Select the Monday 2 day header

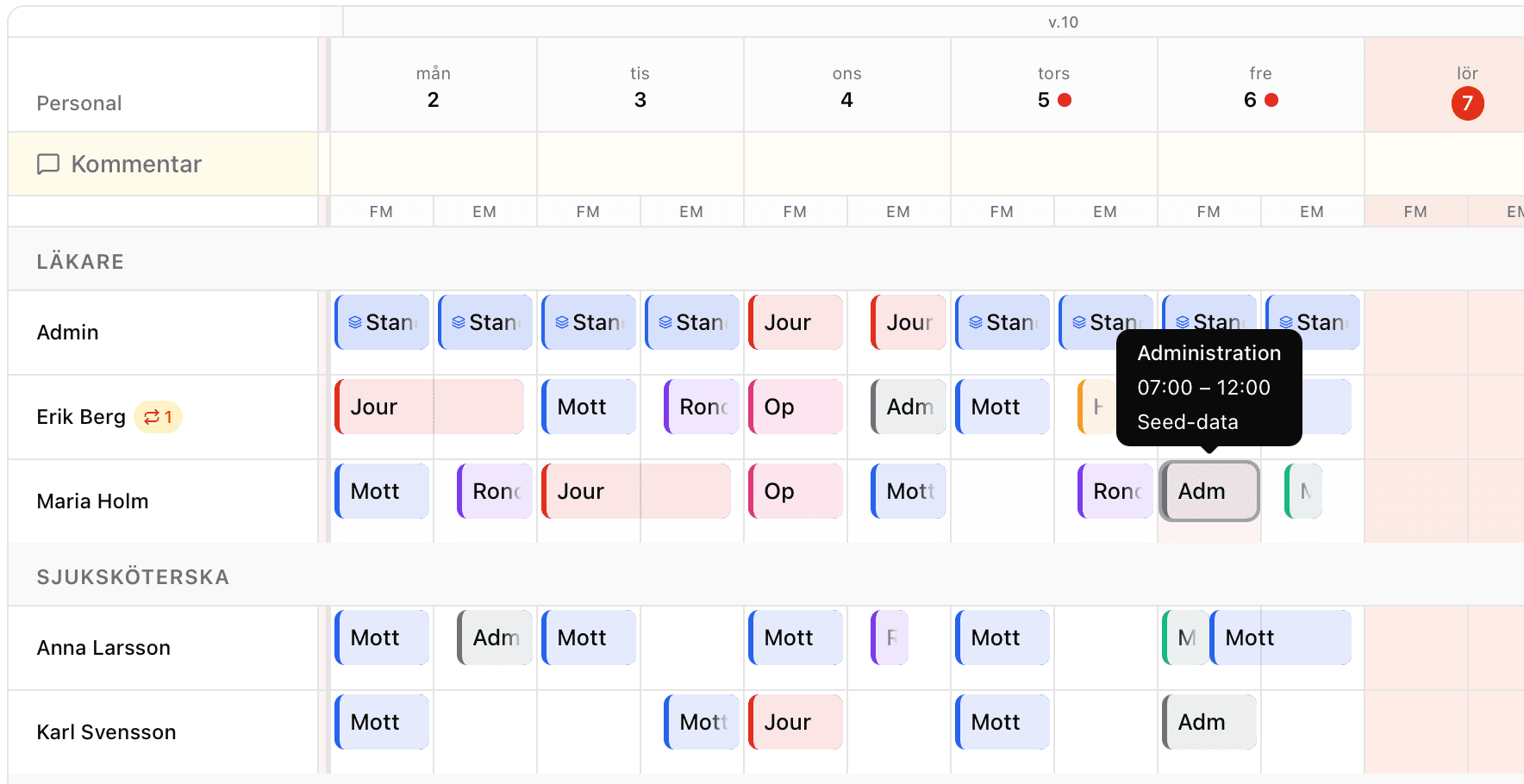coord(434,88)
